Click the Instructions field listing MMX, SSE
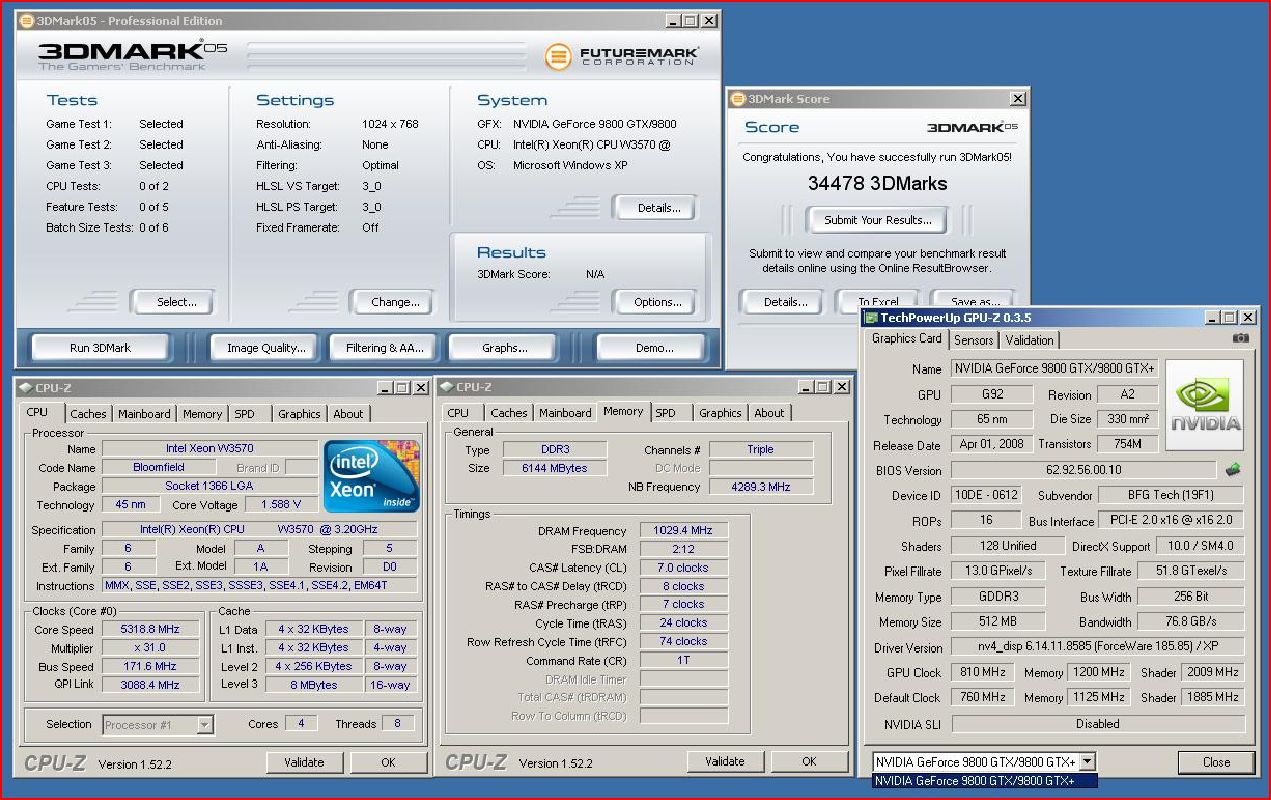Image resolution: width=1271 pixels, height=800 pixels. point(259,585)
